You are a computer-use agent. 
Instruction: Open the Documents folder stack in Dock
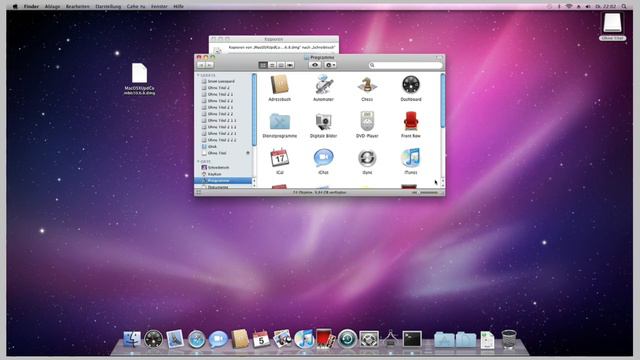point(466,340)
